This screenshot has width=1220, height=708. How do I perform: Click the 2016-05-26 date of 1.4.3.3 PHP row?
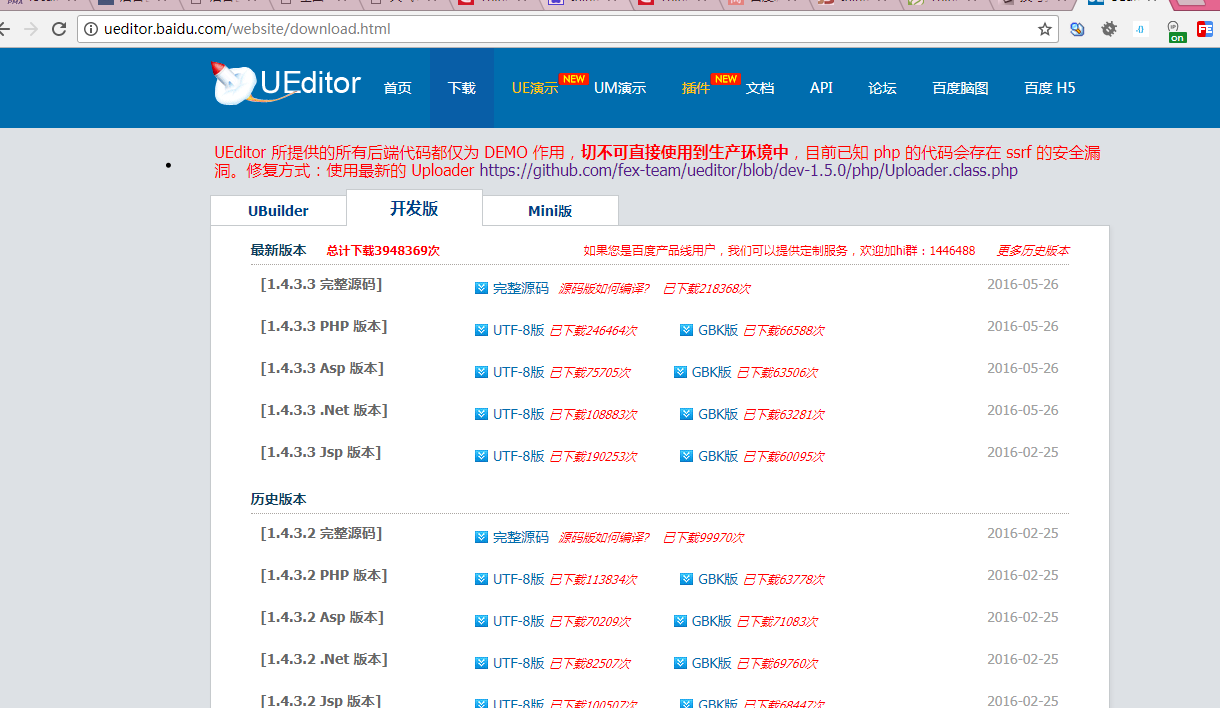click(1022, 327)
